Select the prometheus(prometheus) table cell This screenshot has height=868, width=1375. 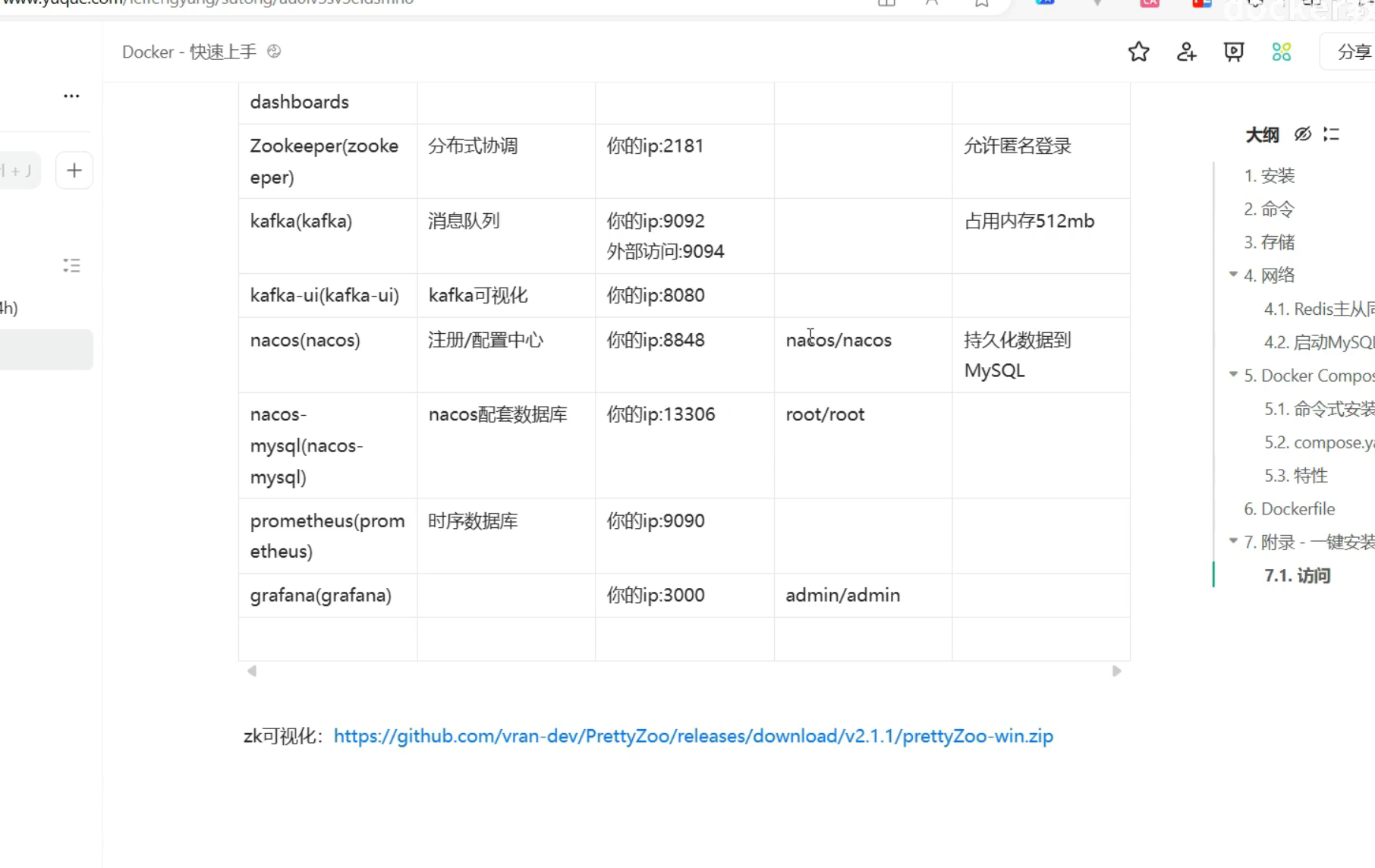click(x=328, y=536)
